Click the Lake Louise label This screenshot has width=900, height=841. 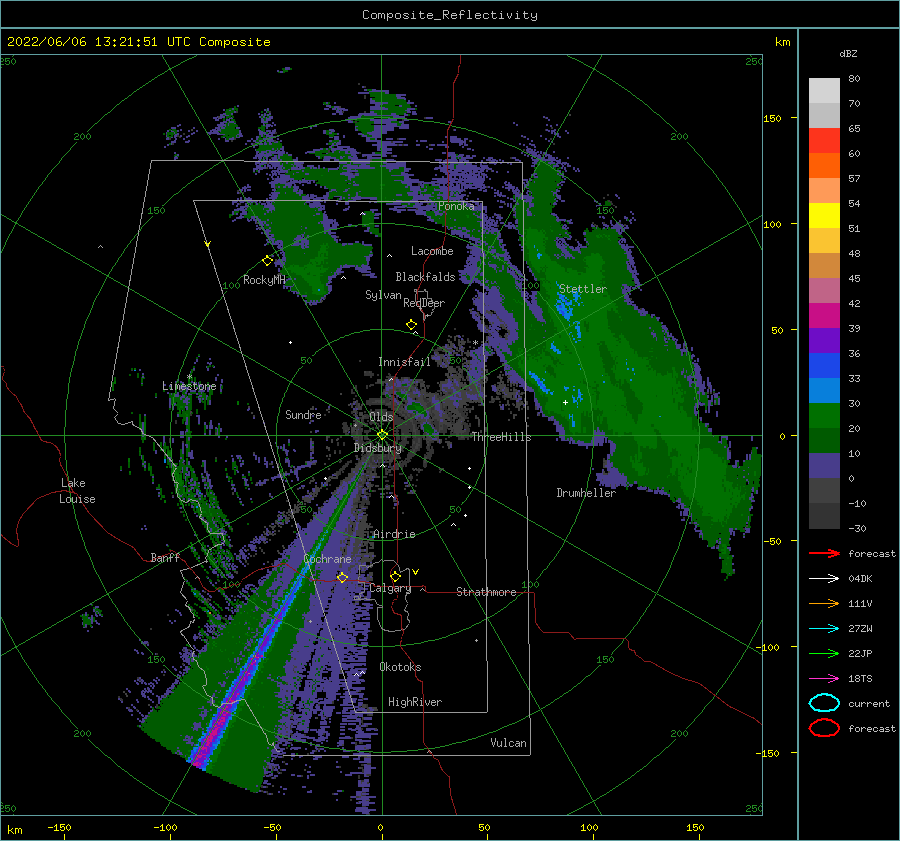(77, 491)
